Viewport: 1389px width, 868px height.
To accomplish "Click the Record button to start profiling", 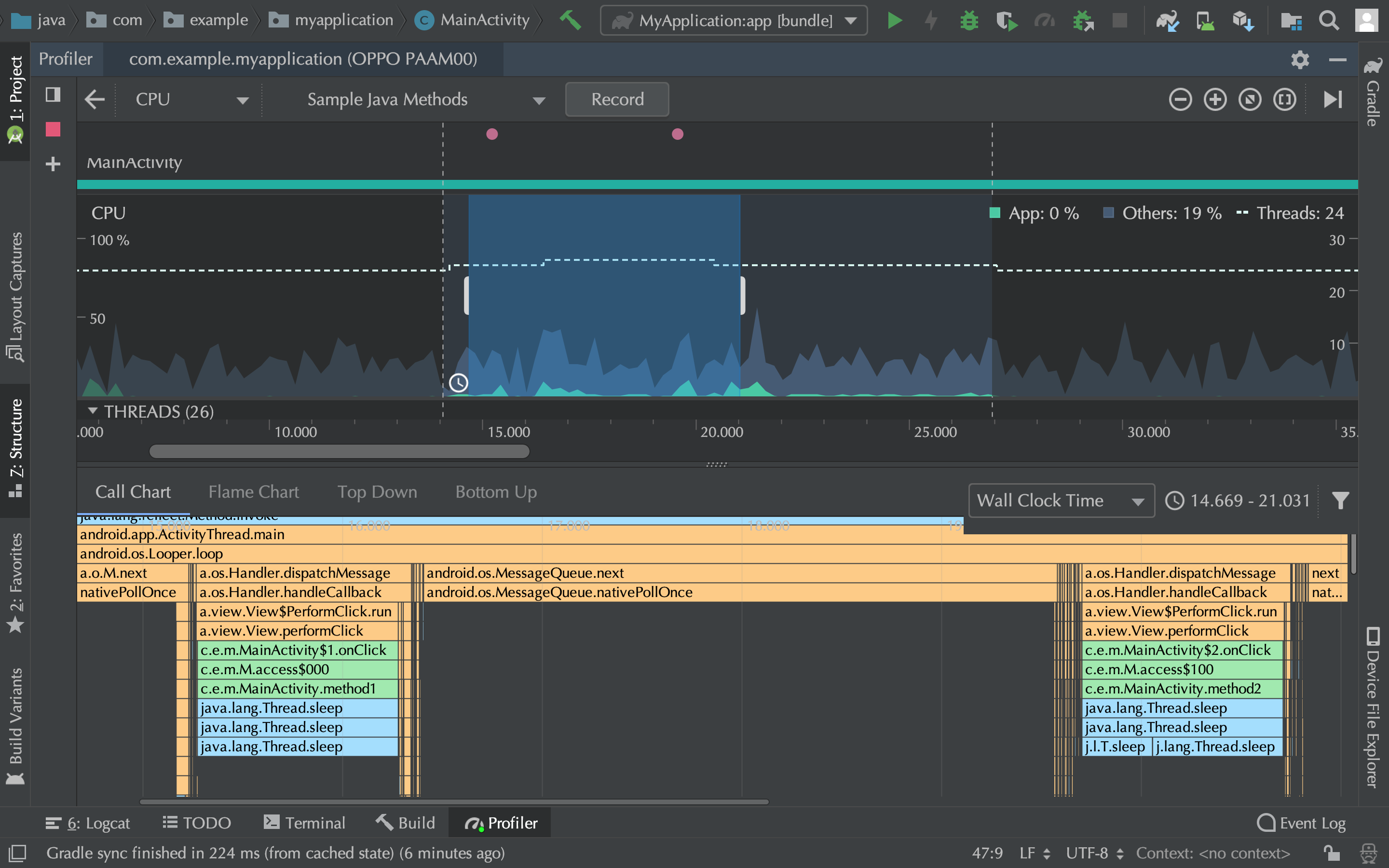I will click(x=617, y=98).
